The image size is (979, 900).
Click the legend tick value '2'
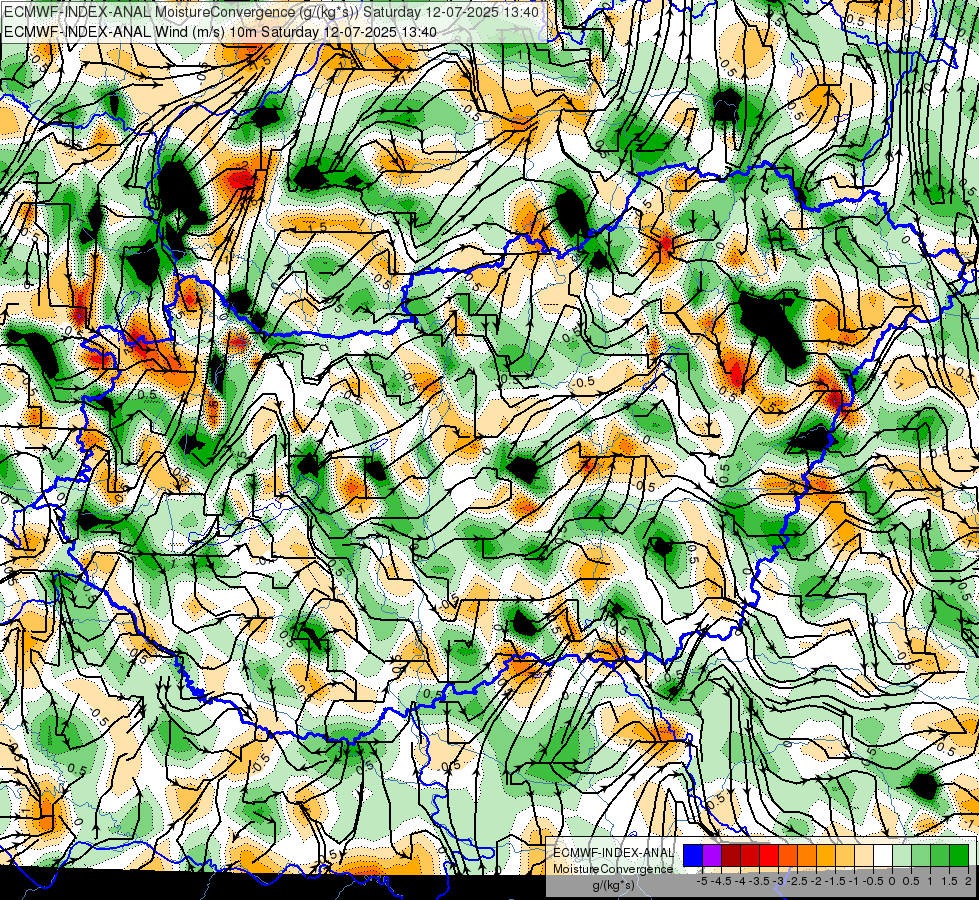coord(968,881)
